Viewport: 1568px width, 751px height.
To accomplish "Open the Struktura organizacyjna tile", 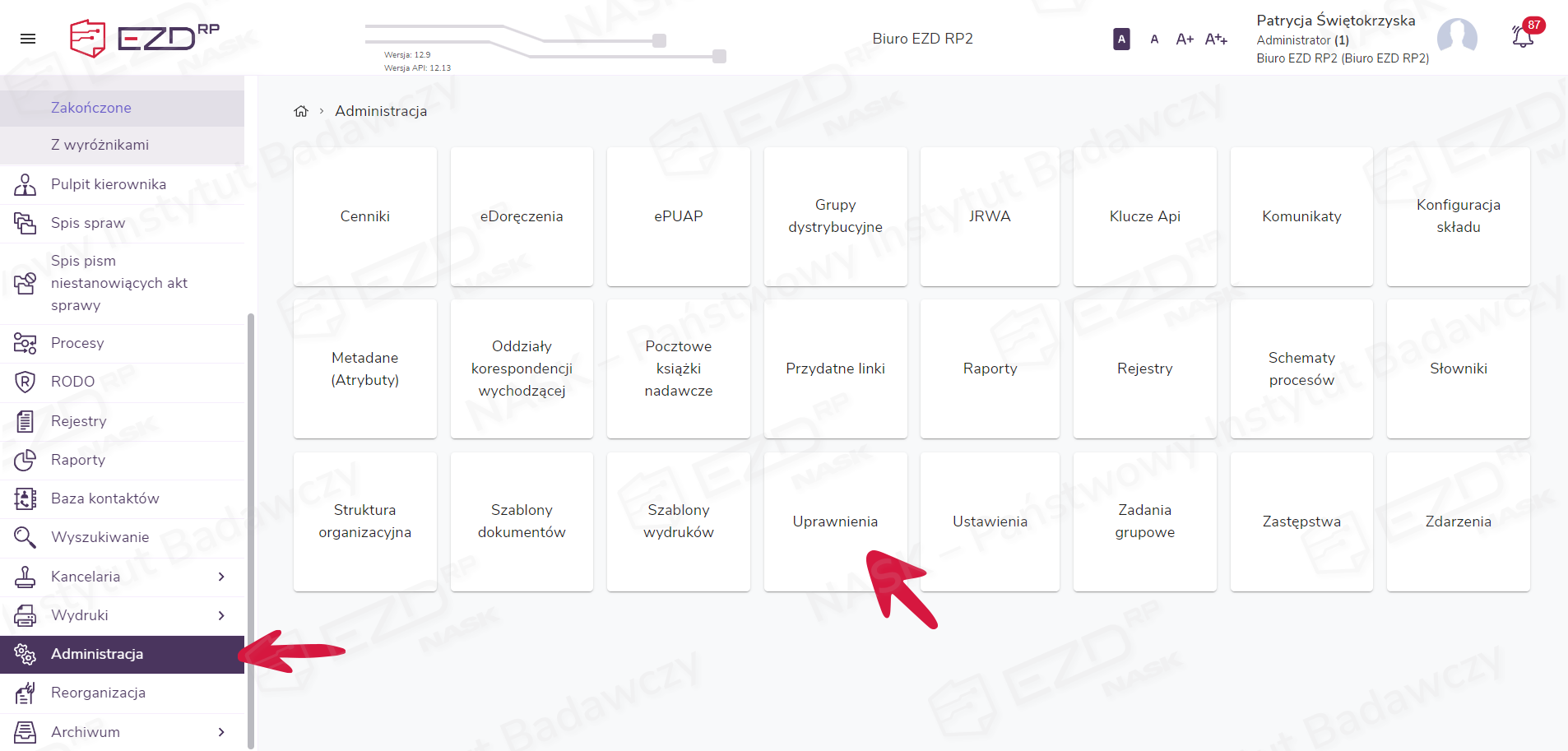I will pyautogui.click(x=365, y=522).
